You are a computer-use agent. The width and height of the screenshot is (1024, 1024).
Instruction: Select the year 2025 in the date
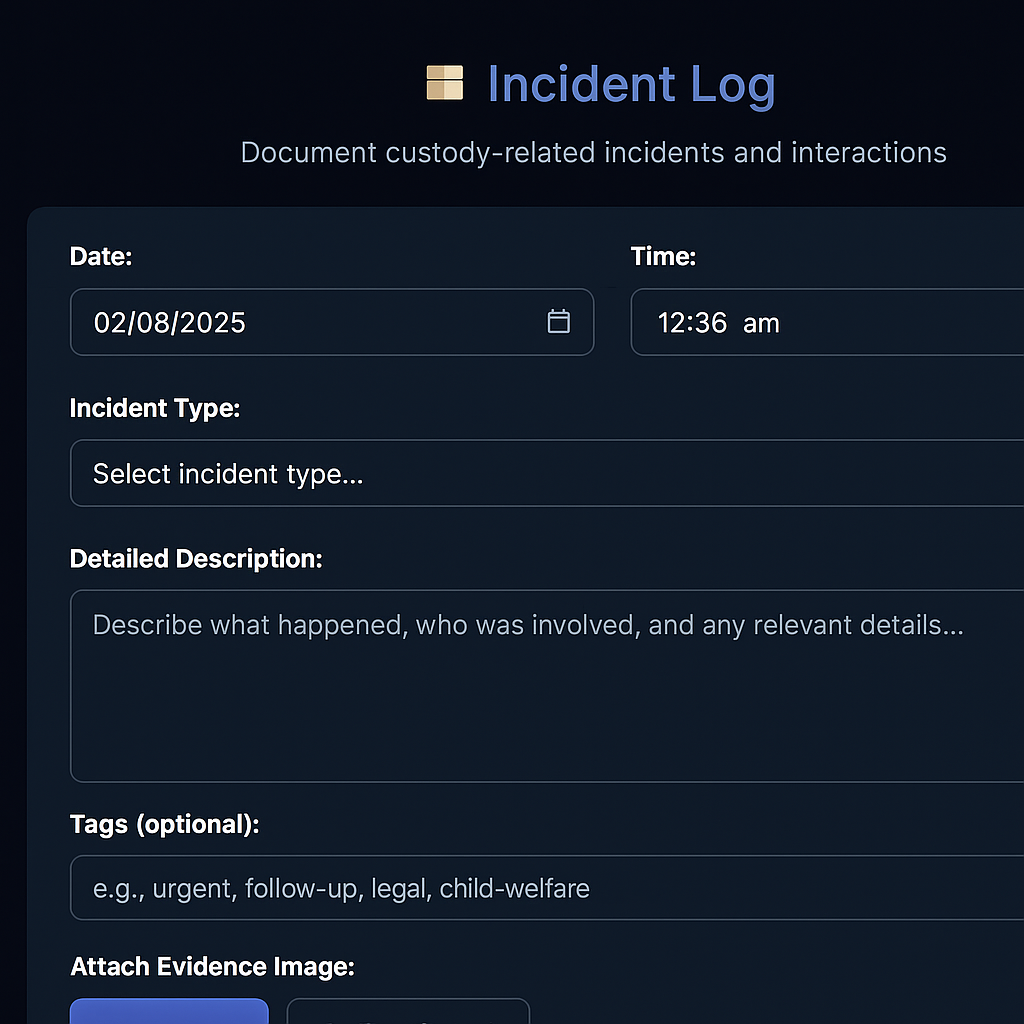pyautogui.click(x=208, y=323)
